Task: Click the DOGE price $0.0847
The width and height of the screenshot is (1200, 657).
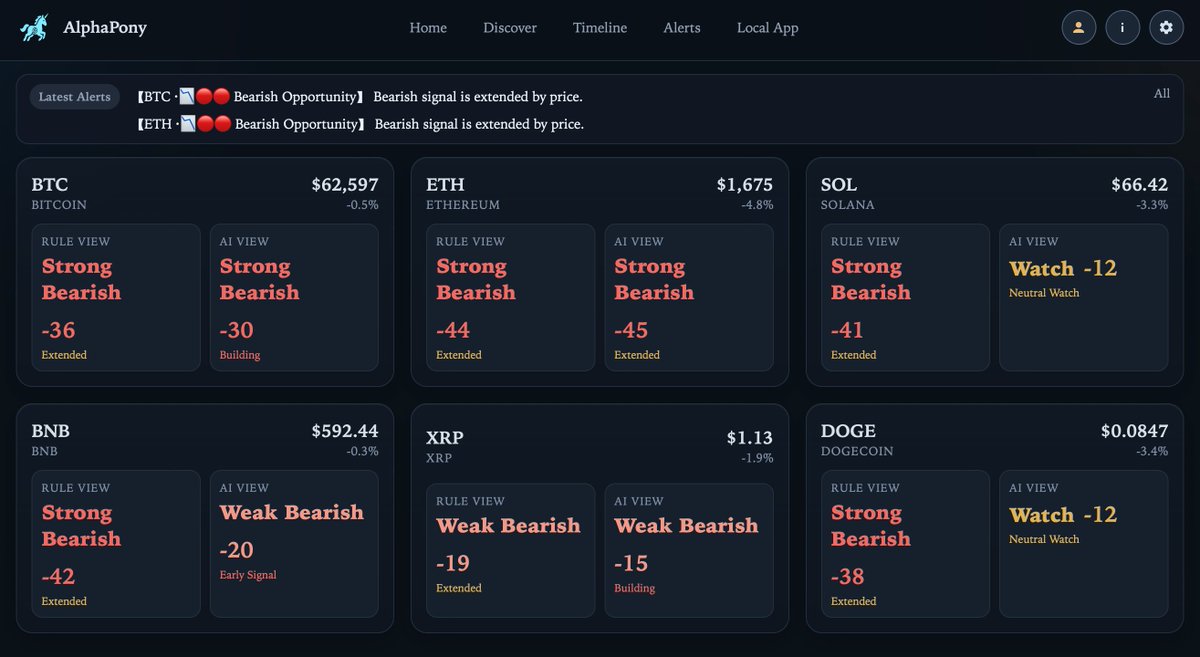Action: 1135,431
